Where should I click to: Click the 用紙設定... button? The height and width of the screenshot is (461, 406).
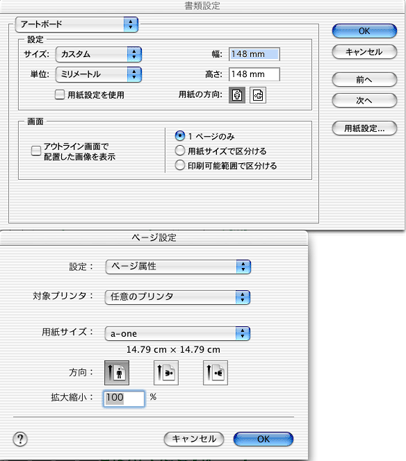pos(364,128)
